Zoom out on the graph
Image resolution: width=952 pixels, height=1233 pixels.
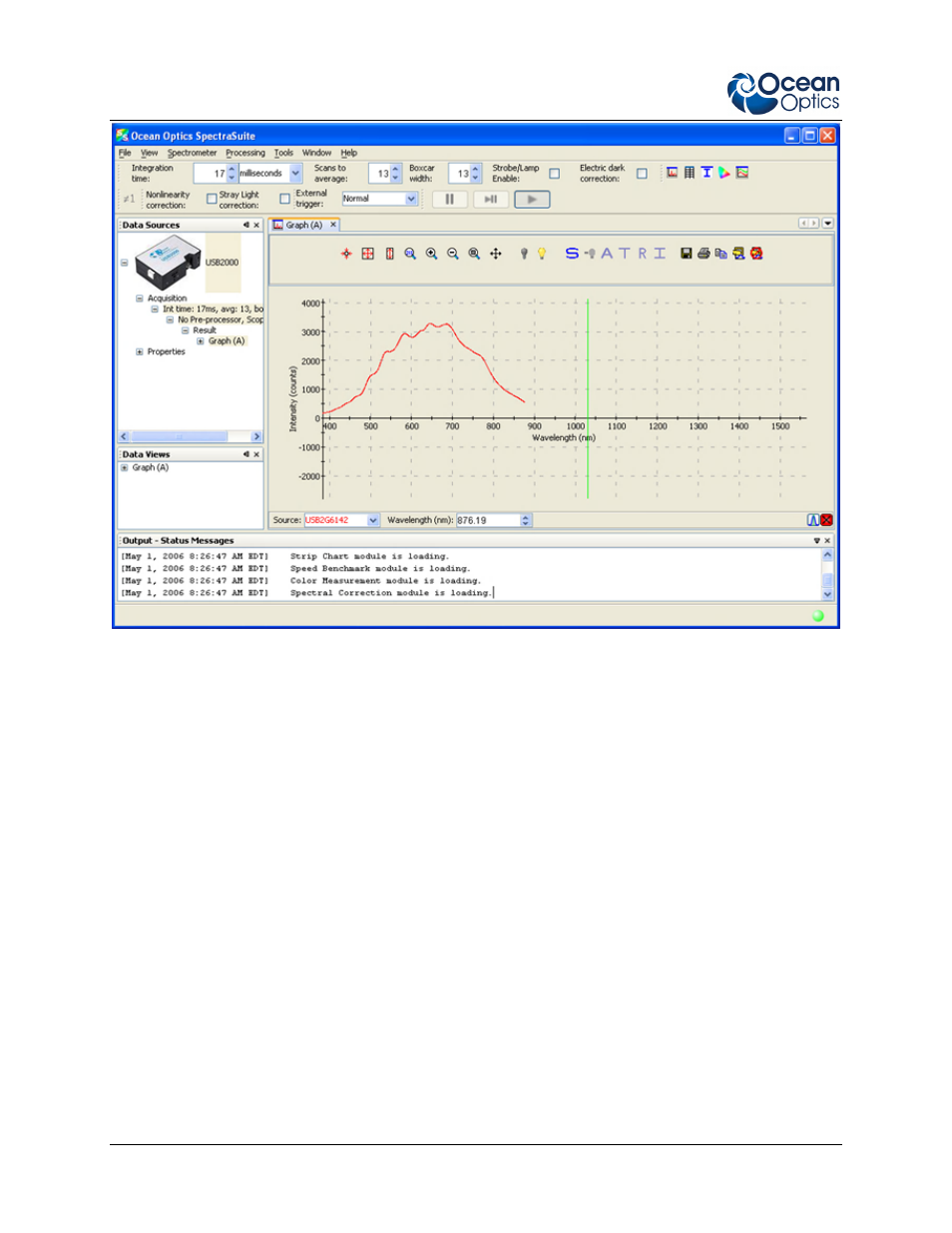pyautogui.click(x=453, y=254)
